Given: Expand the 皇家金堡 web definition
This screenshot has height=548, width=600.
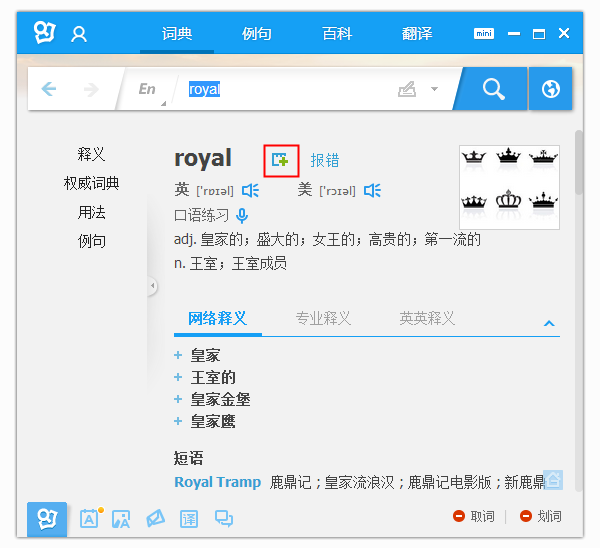Looking at the screenshot, I should 178,399.
